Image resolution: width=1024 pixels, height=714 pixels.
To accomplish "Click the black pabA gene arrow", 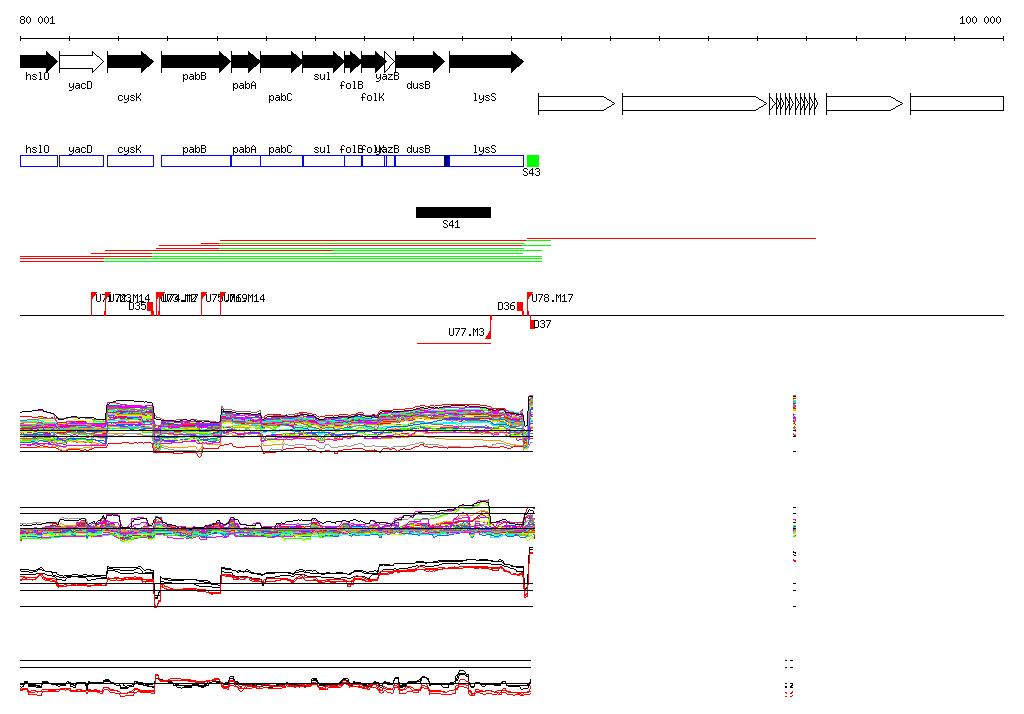I will coord(246,62).
